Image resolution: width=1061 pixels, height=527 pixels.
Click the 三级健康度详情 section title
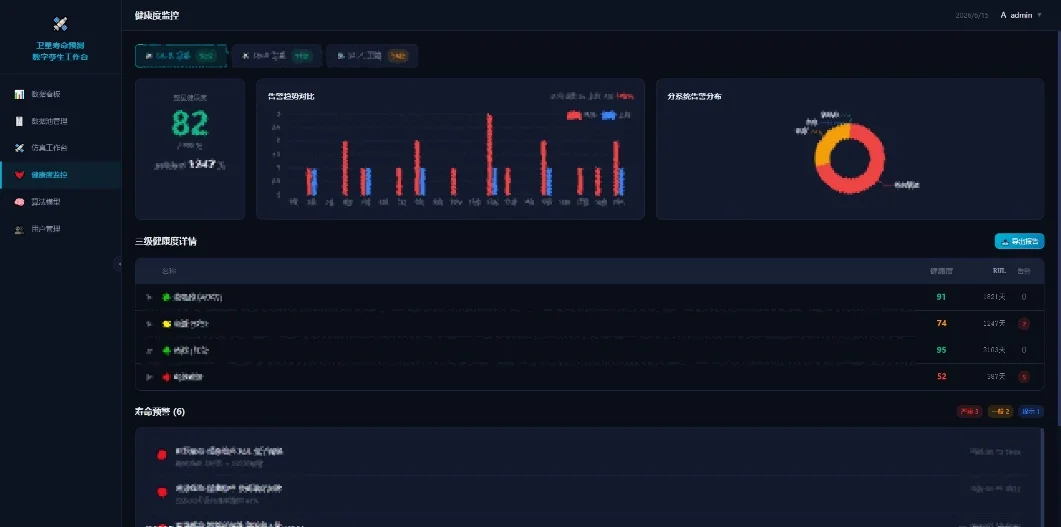coord(166,242)
